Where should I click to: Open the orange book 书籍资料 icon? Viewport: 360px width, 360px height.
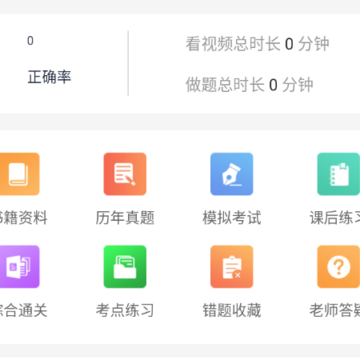pos(20,174)
